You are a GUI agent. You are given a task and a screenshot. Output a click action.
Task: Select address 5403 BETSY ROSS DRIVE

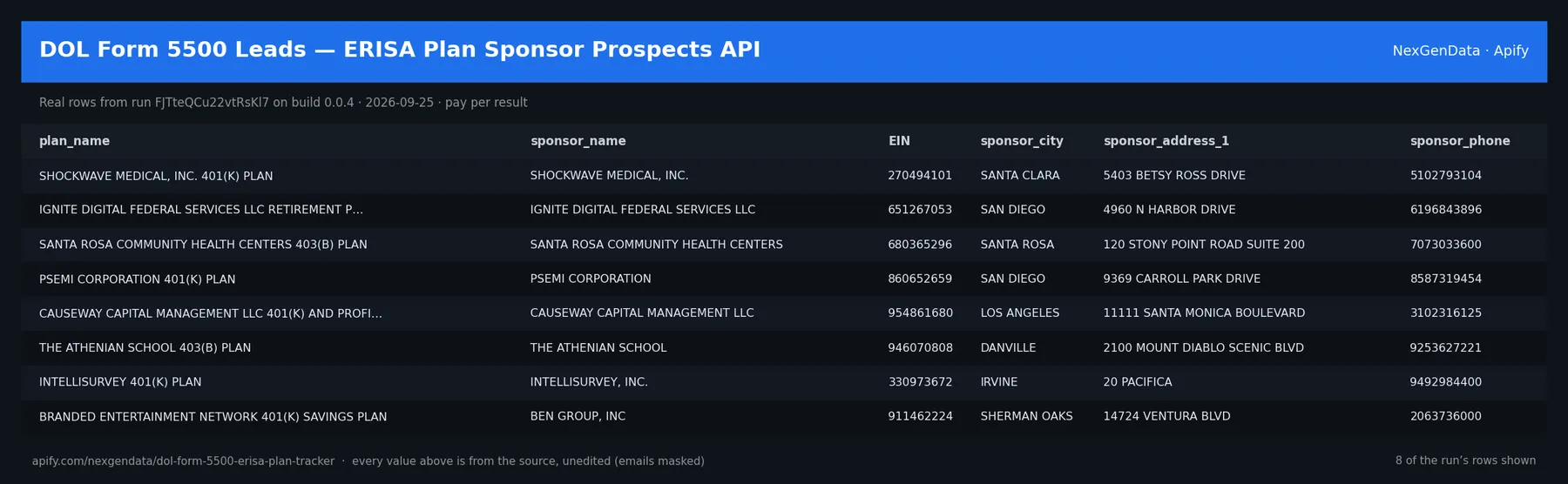point(1174,176)
